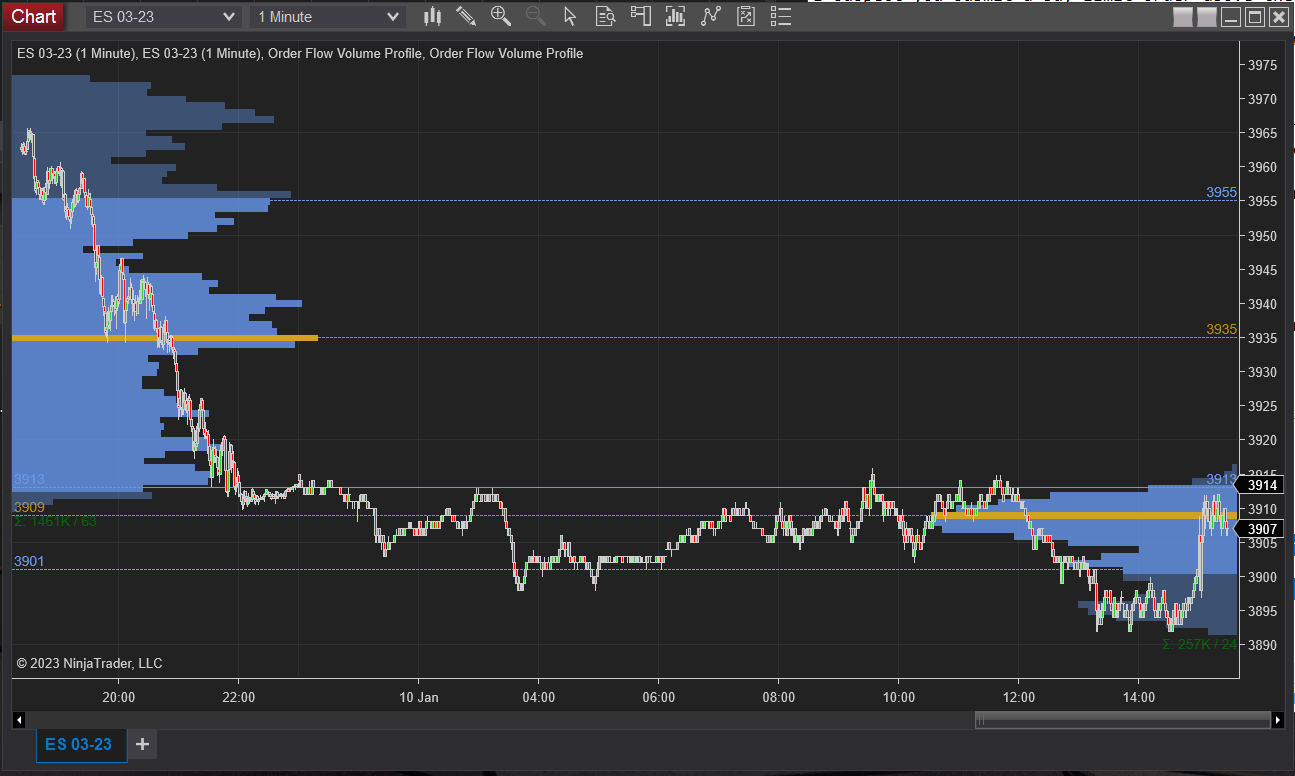Screen dimensions: 1295x776
Task: Select the ES 03-23 chart tab
Action: 82,745
